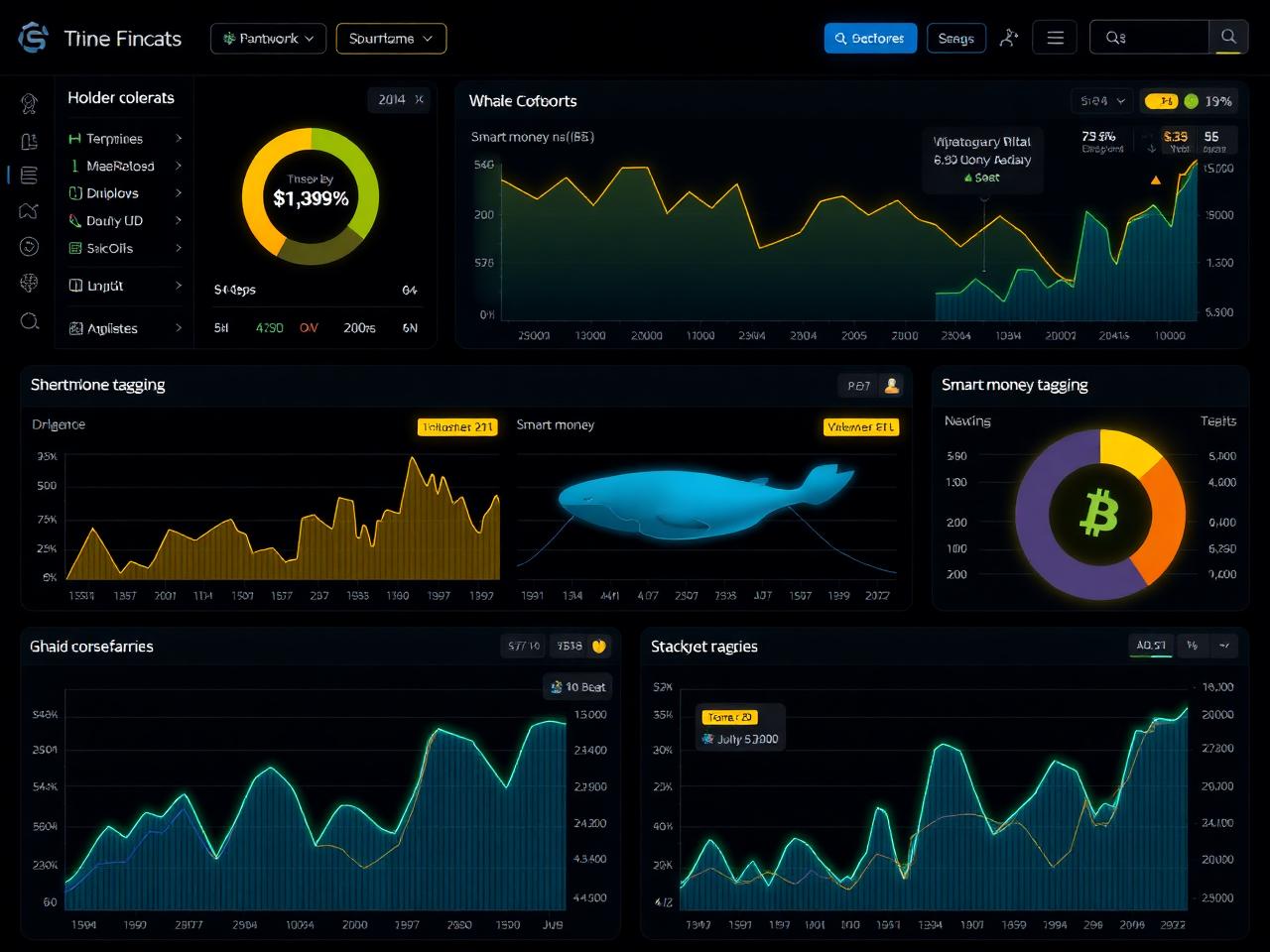Select the sidebar search icon at bottom

pyautogui.click(x=29, y=320)
